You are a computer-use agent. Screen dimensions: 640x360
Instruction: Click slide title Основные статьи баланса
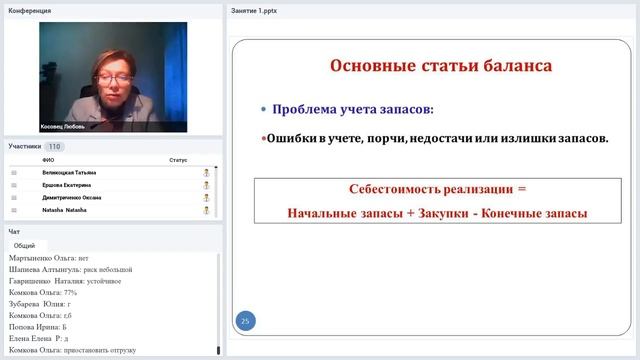click(x=441, y=66)
